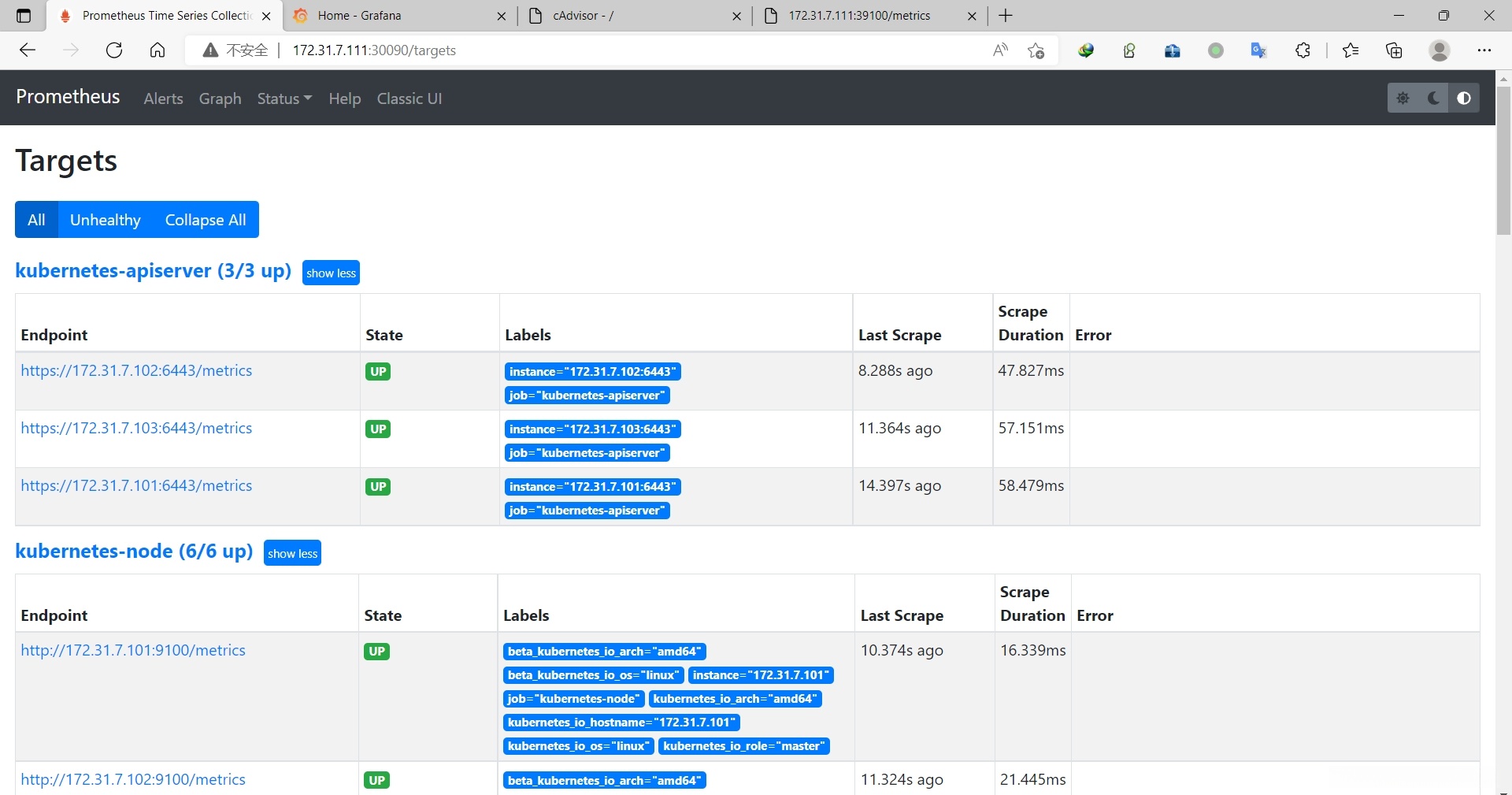This screenshot has width=1512, height=795.
Task: Open the Alerts navigation item
Action: [163, 98]
